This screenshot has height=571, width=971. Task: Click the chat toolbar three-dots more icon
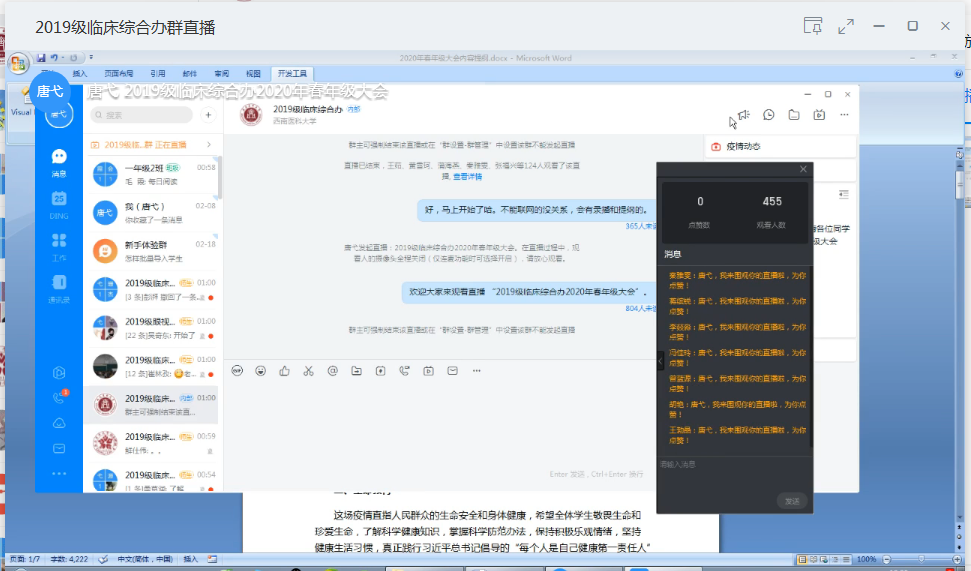click(x=476, y=371)
